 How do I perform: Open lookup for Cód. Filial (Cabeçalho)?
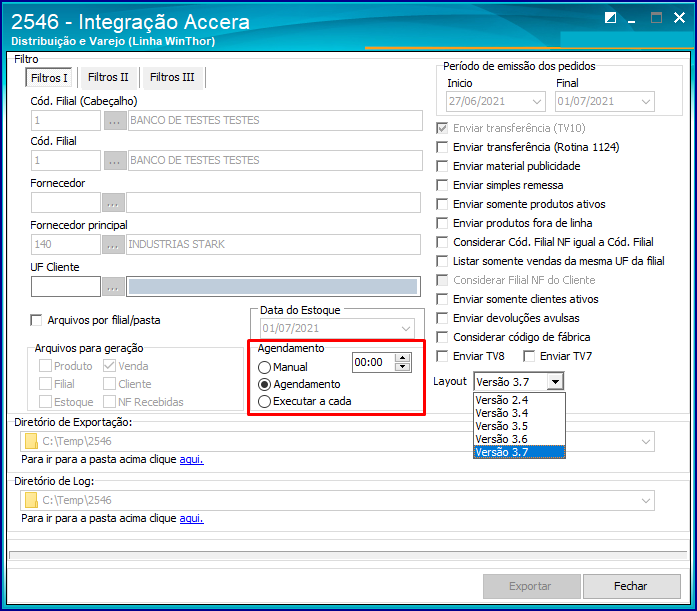tap(115, 120)
